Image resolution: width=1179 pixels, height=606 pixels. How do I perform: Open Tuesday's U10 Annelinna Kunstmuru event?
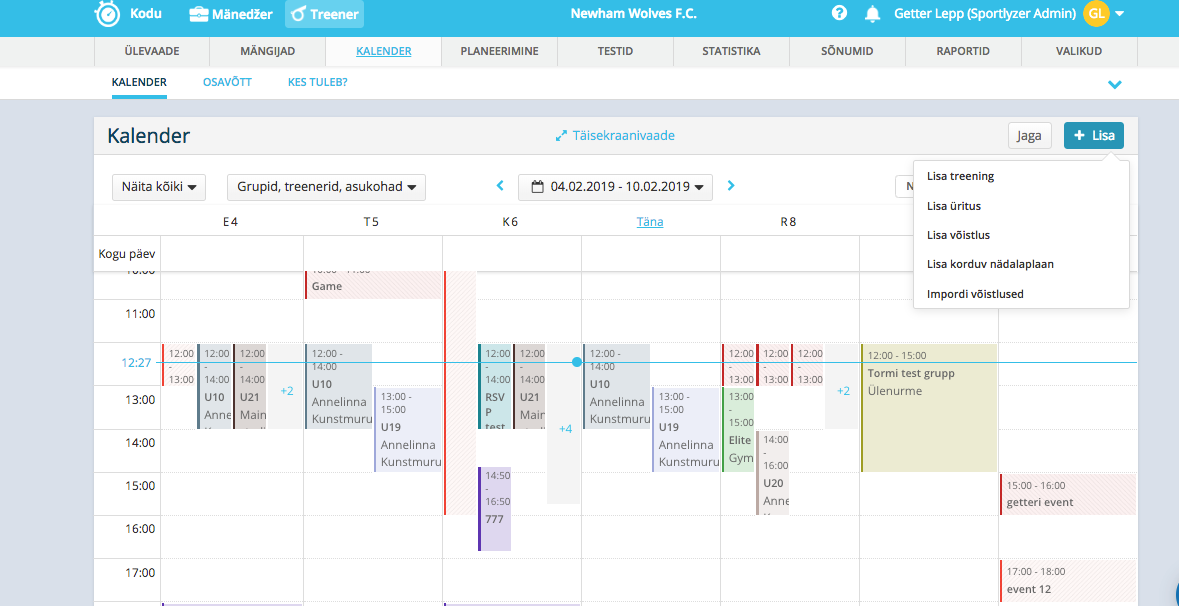coord(338,386)
